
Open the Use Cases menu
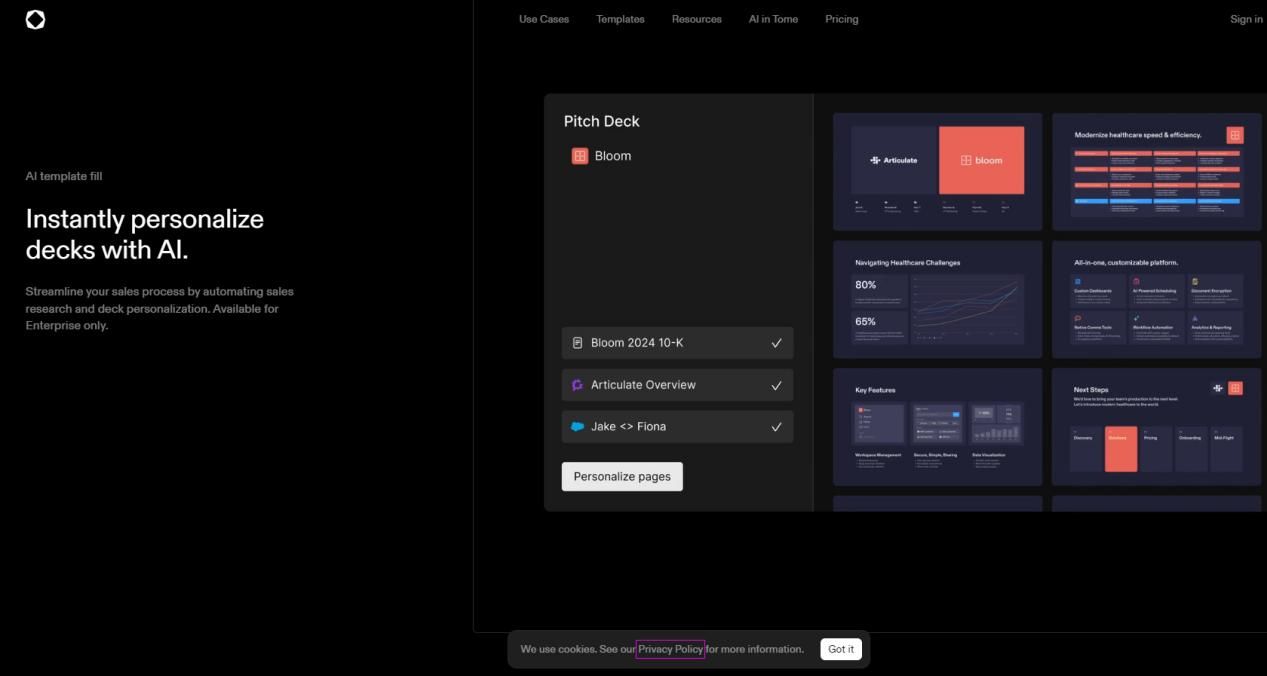(544, 19)
